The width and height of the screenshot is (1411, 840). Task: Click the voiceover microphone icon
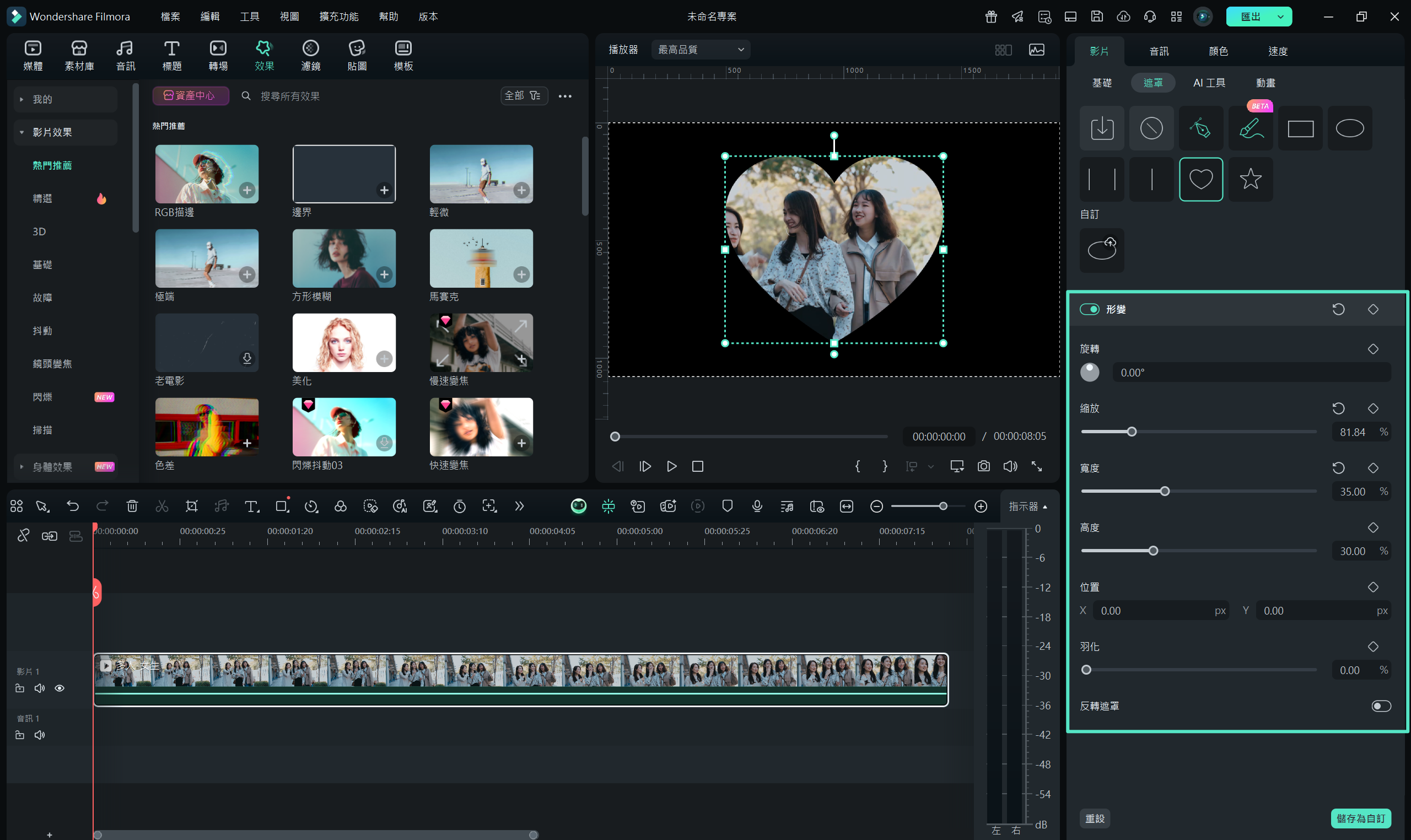[757, 506]
